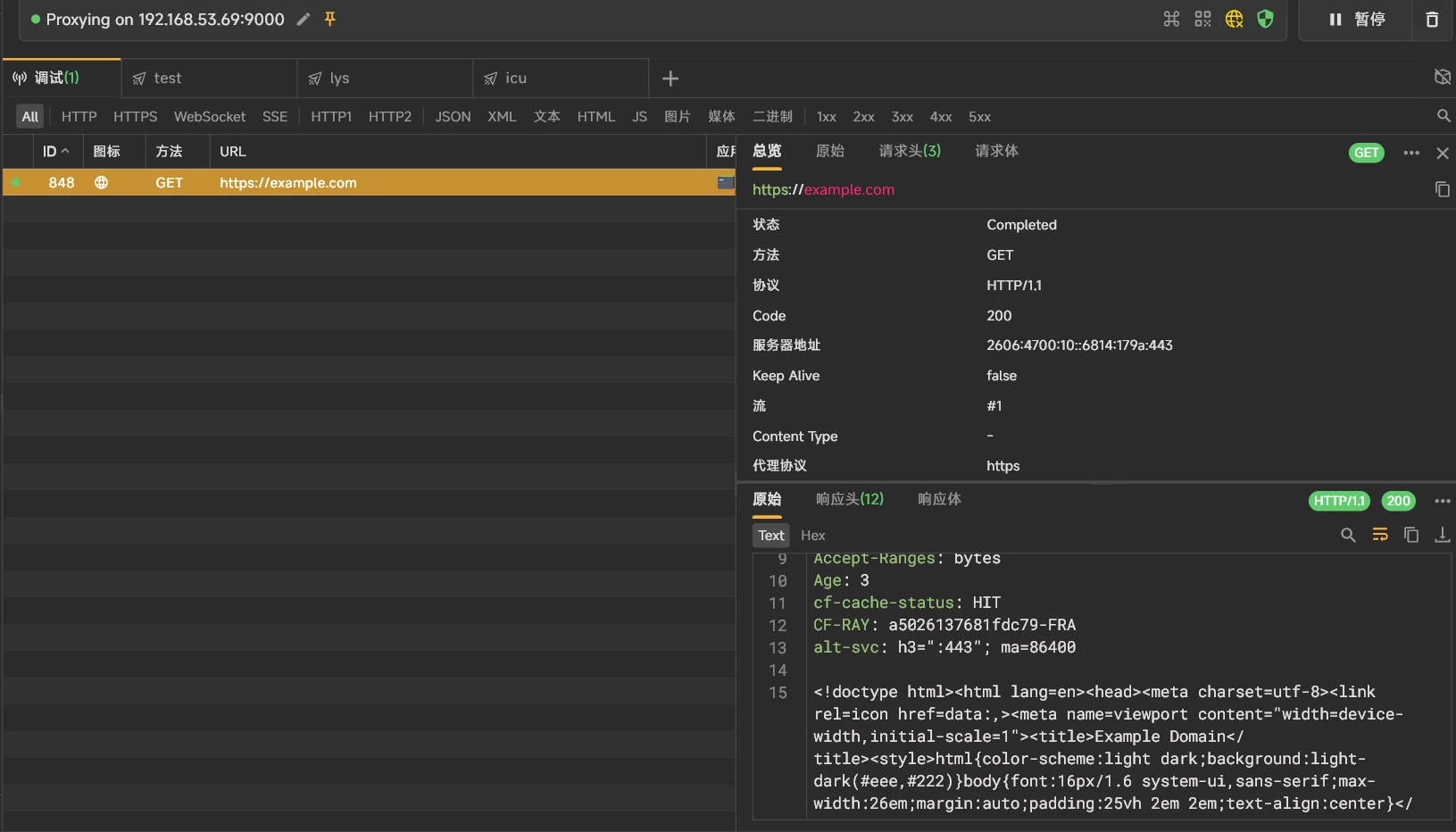
Task: Toggle the yellow system proxy globe icon
Action: 1235,19
